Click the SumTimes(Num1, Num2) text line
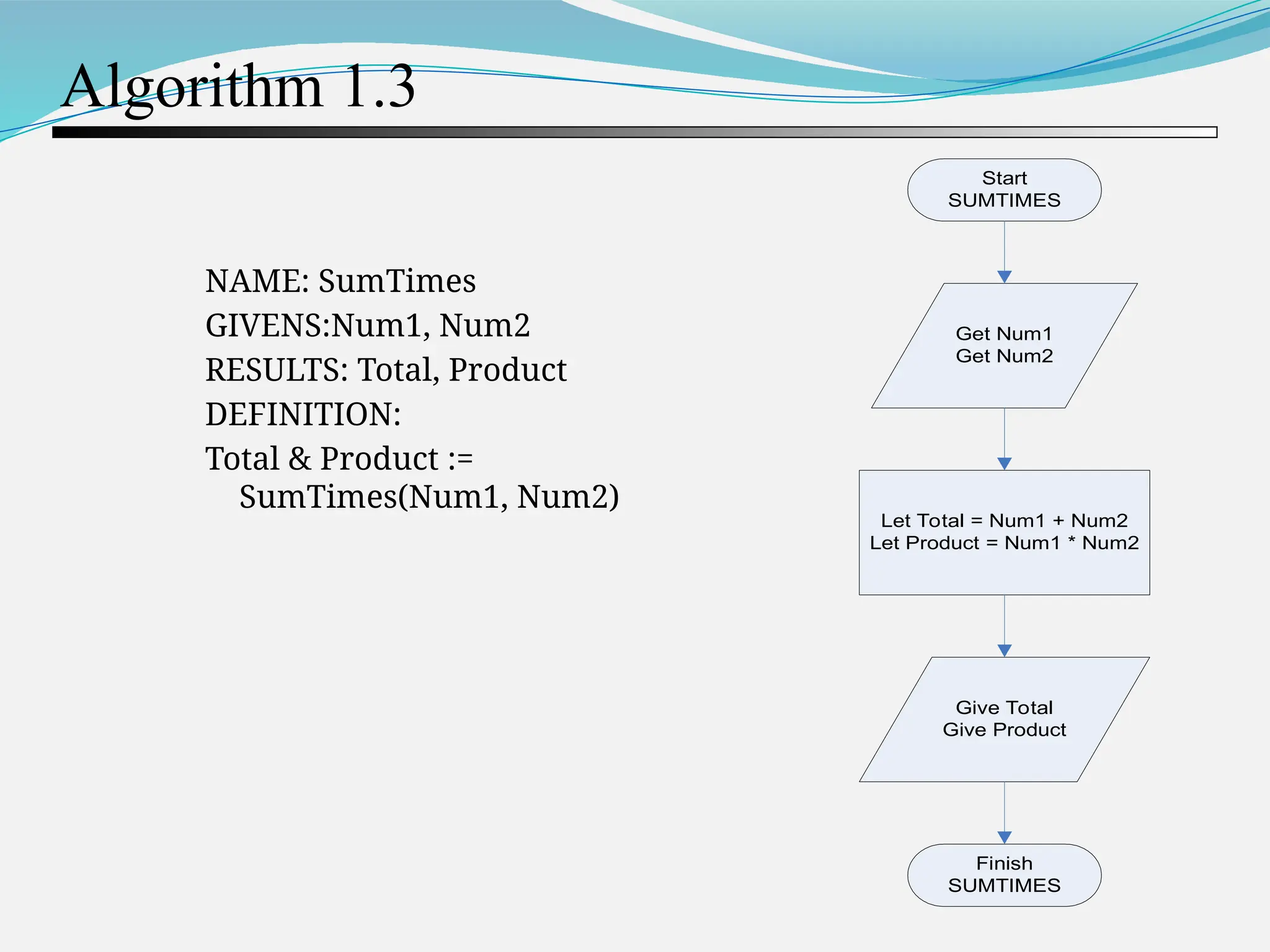 pyautogui.click(x=429, y=497)
